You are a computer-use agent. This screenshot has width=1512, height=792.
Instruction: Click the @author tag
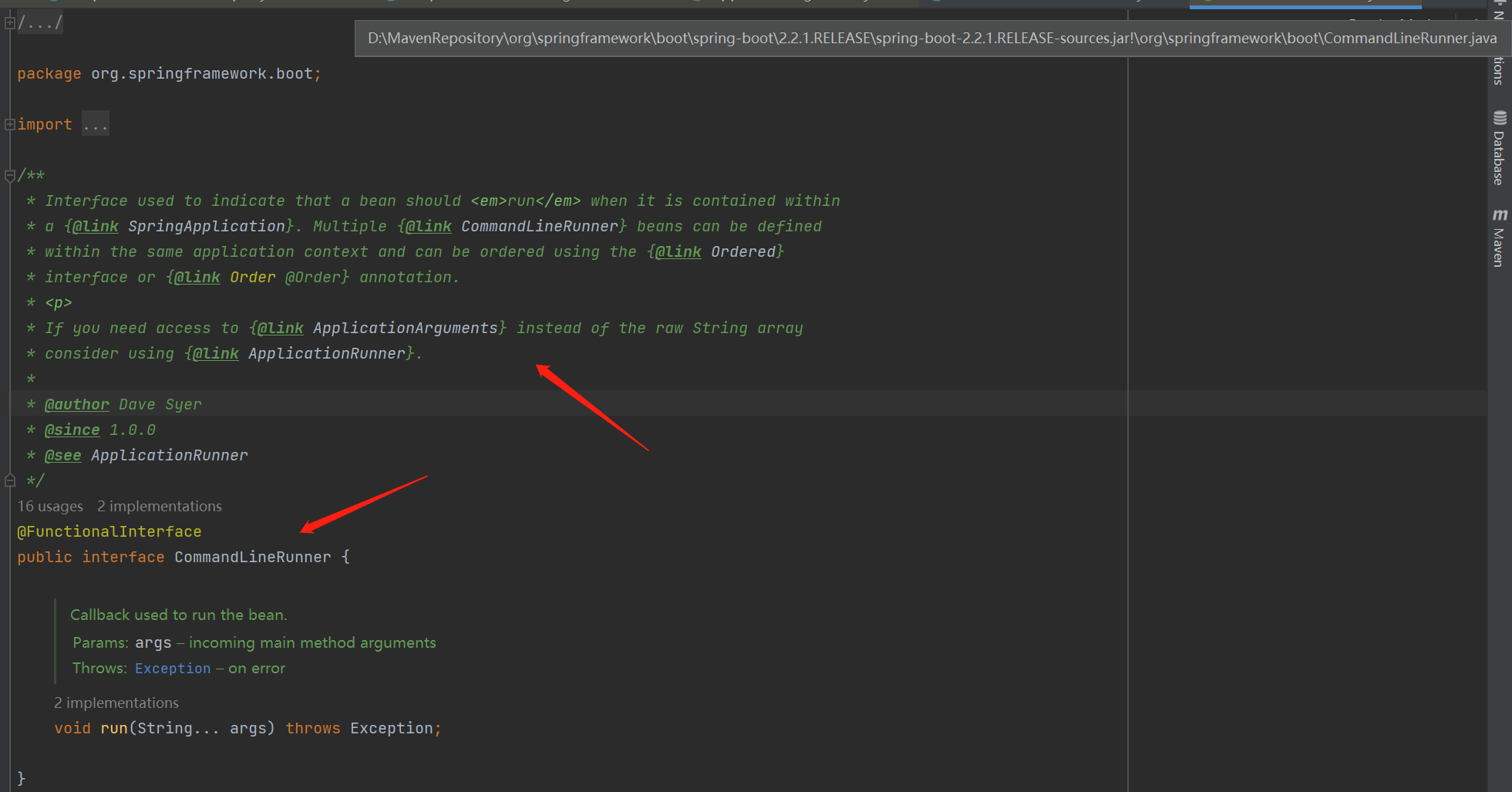coord(77,405)
